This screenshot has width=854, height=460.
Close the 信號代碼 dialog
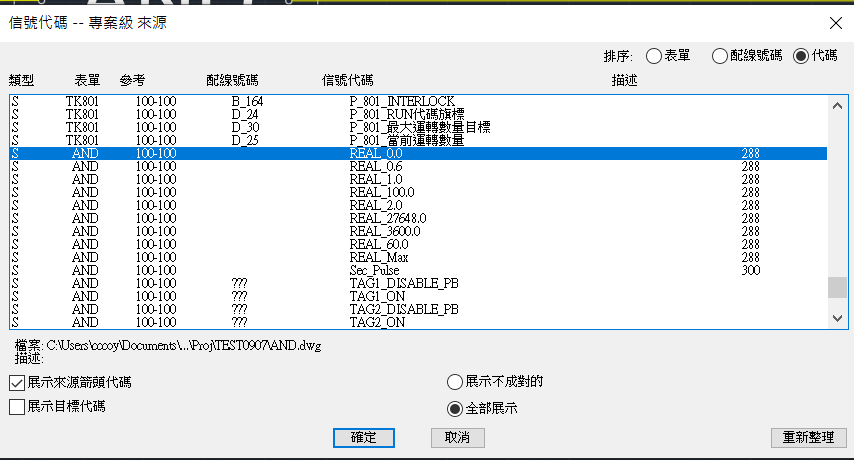coord(835,23)
